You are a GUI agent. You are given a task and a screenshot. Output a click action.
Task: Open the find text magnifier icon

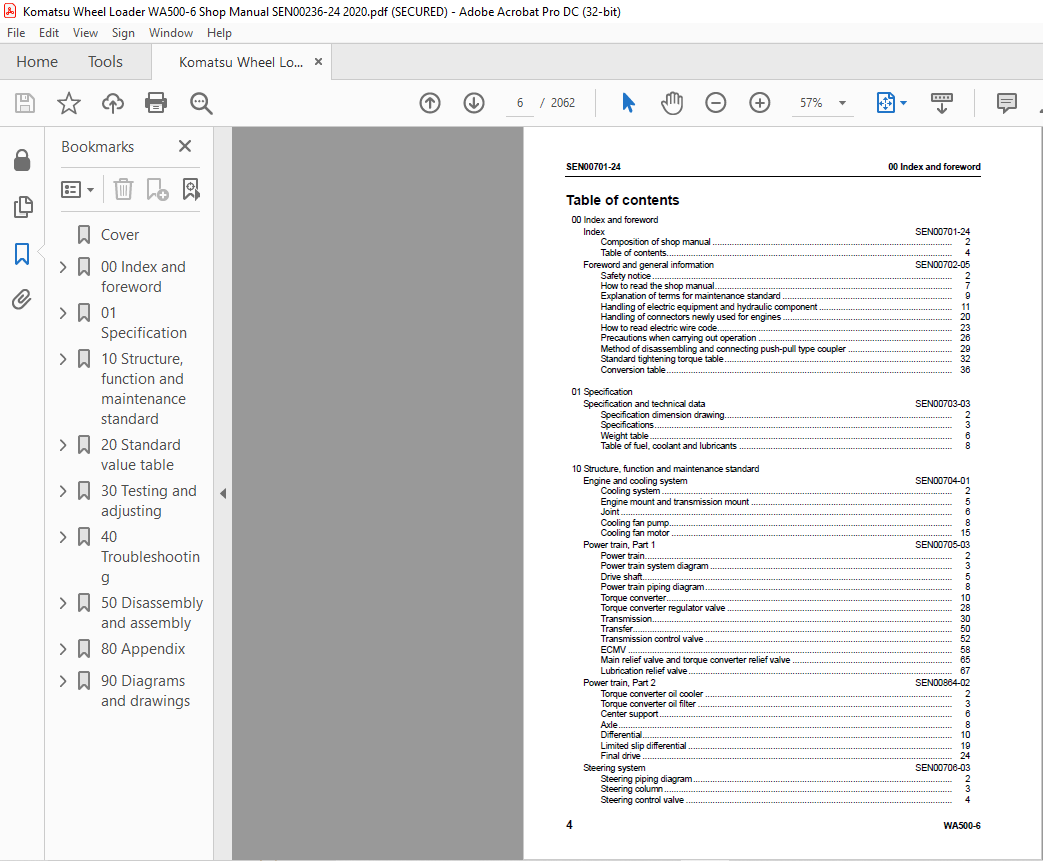tap(201, 103)
